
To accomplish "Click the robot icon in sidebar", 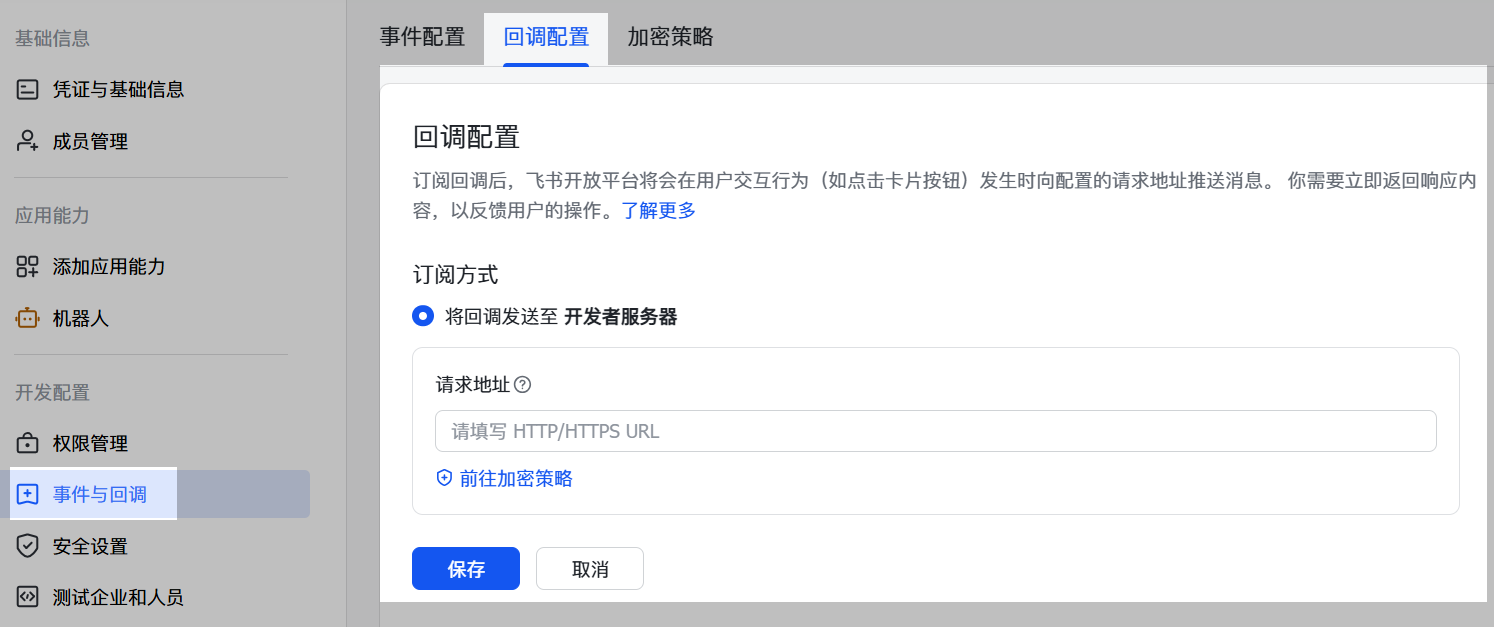I will [28, 319].
